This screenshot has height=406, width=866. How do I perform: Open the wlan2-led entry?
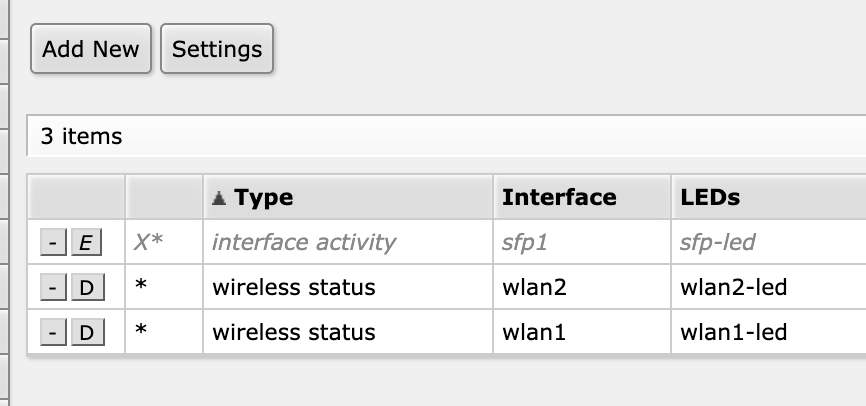click(x=733, y=288)
